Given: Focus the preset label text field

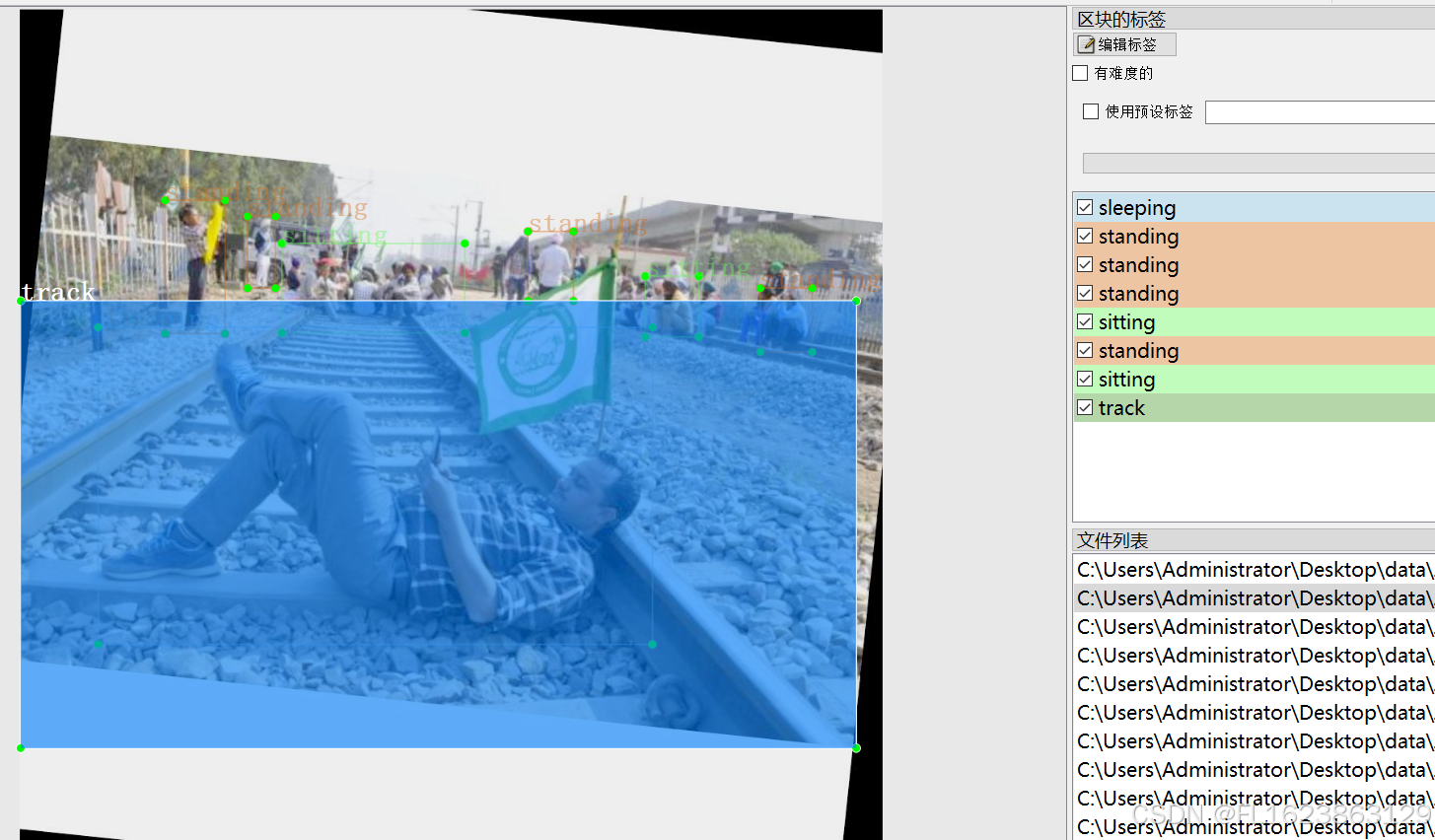Looking at the screenshot, I should pyautogui.click(x=1320, y=112).
